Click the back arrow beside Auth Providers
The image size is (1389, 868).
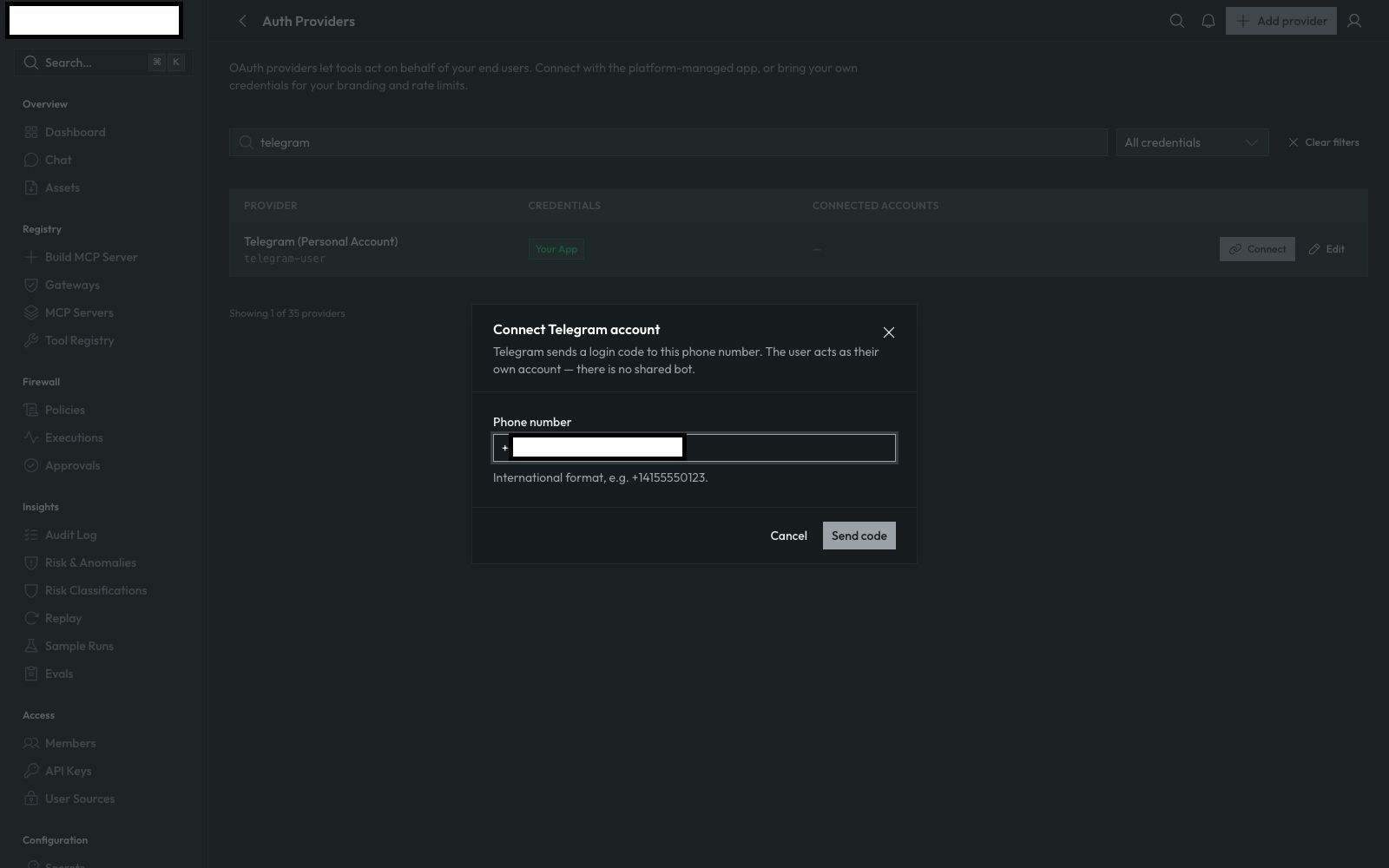pyautogui.click(x=242, y=21)
